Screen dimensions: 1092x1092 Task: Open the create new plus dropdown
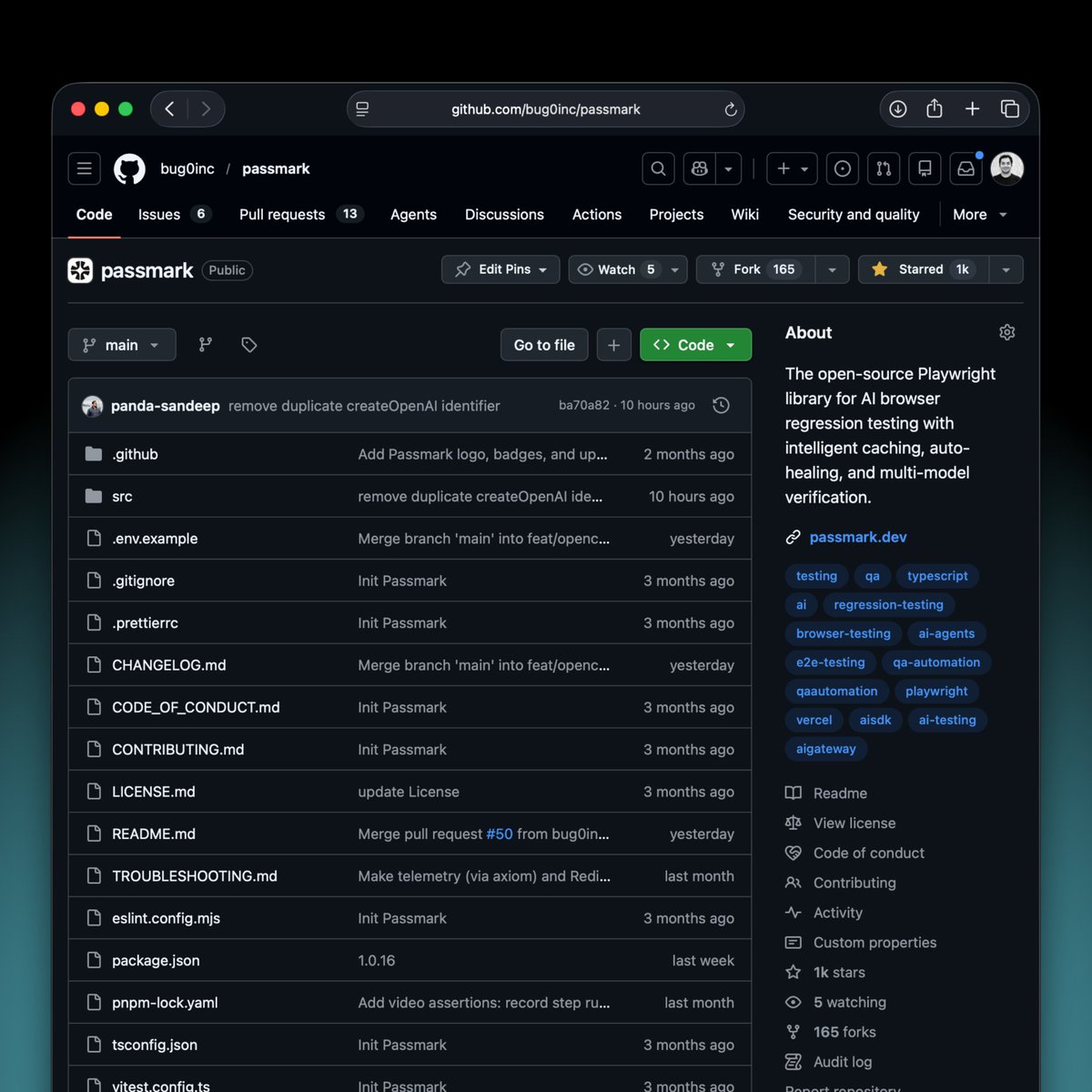[792, 168]
